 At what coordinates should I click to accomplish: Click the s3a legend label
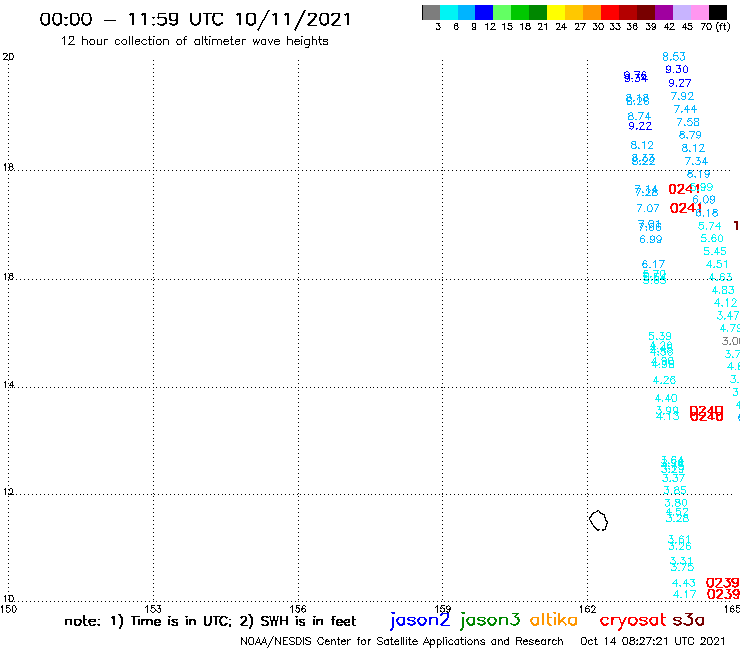coord(689,620)
